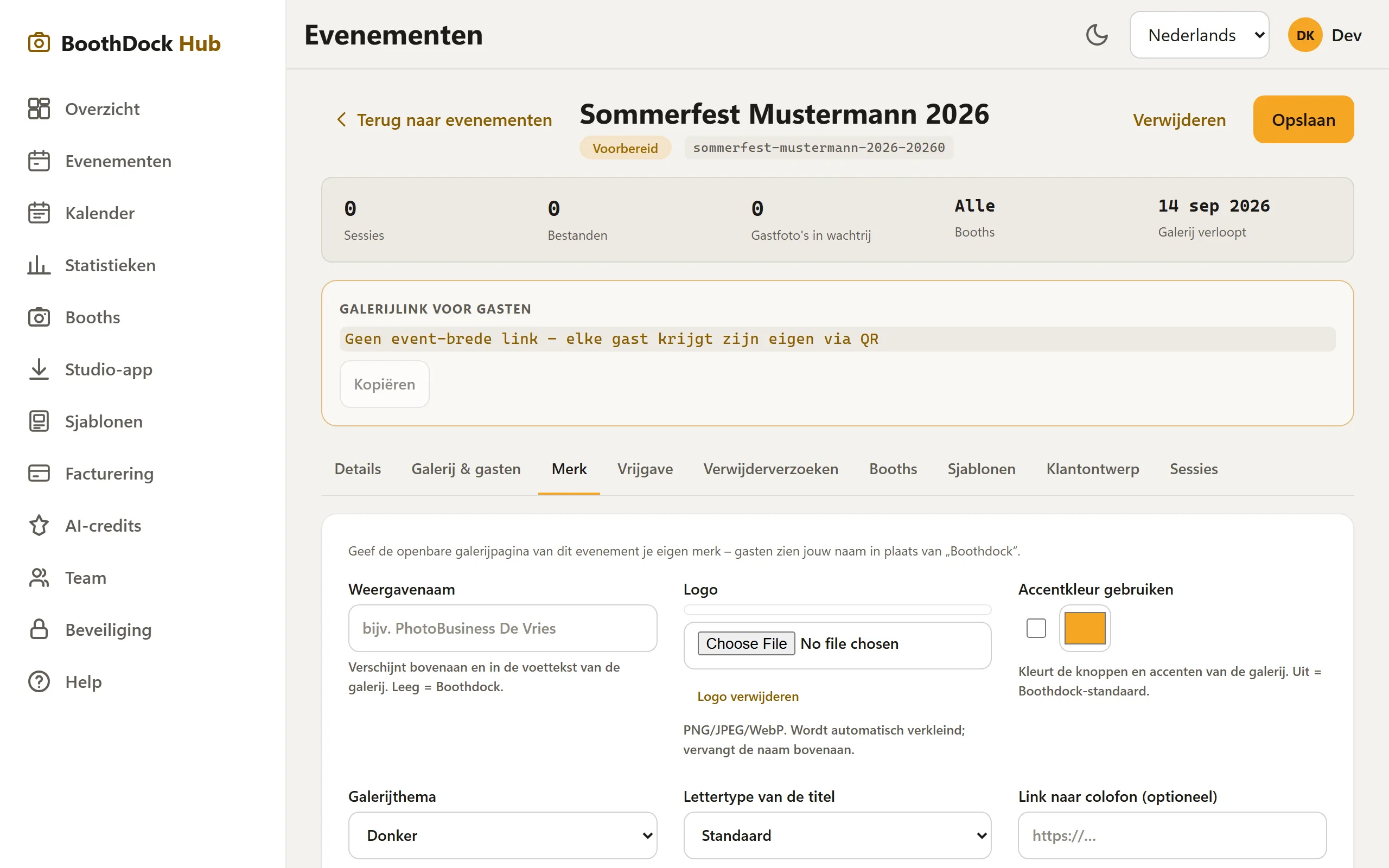Open the Sjablonen tab in event tabs
The width and height of the screenshot is (1389, 868).
point(982,469)
